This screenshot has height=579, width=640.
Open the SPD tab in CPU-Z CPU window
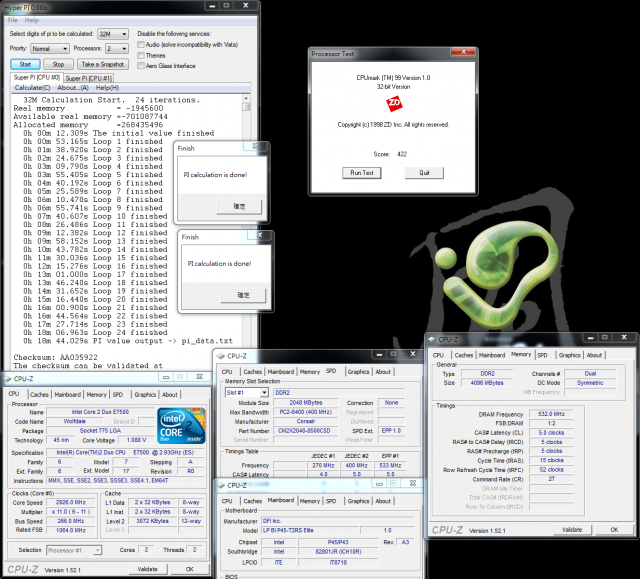point(118,395)
